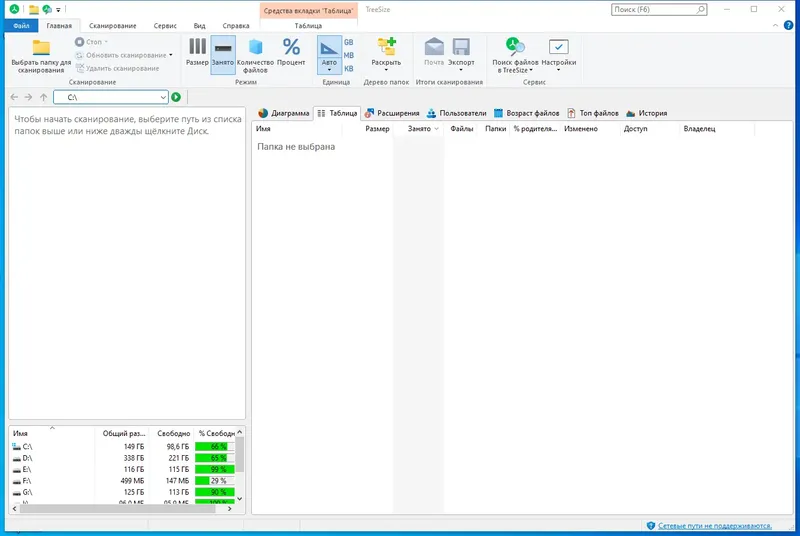Screen dimensions: 800x536
Task: Click into the C:\ path input field
Action: [x=110, y=97]
